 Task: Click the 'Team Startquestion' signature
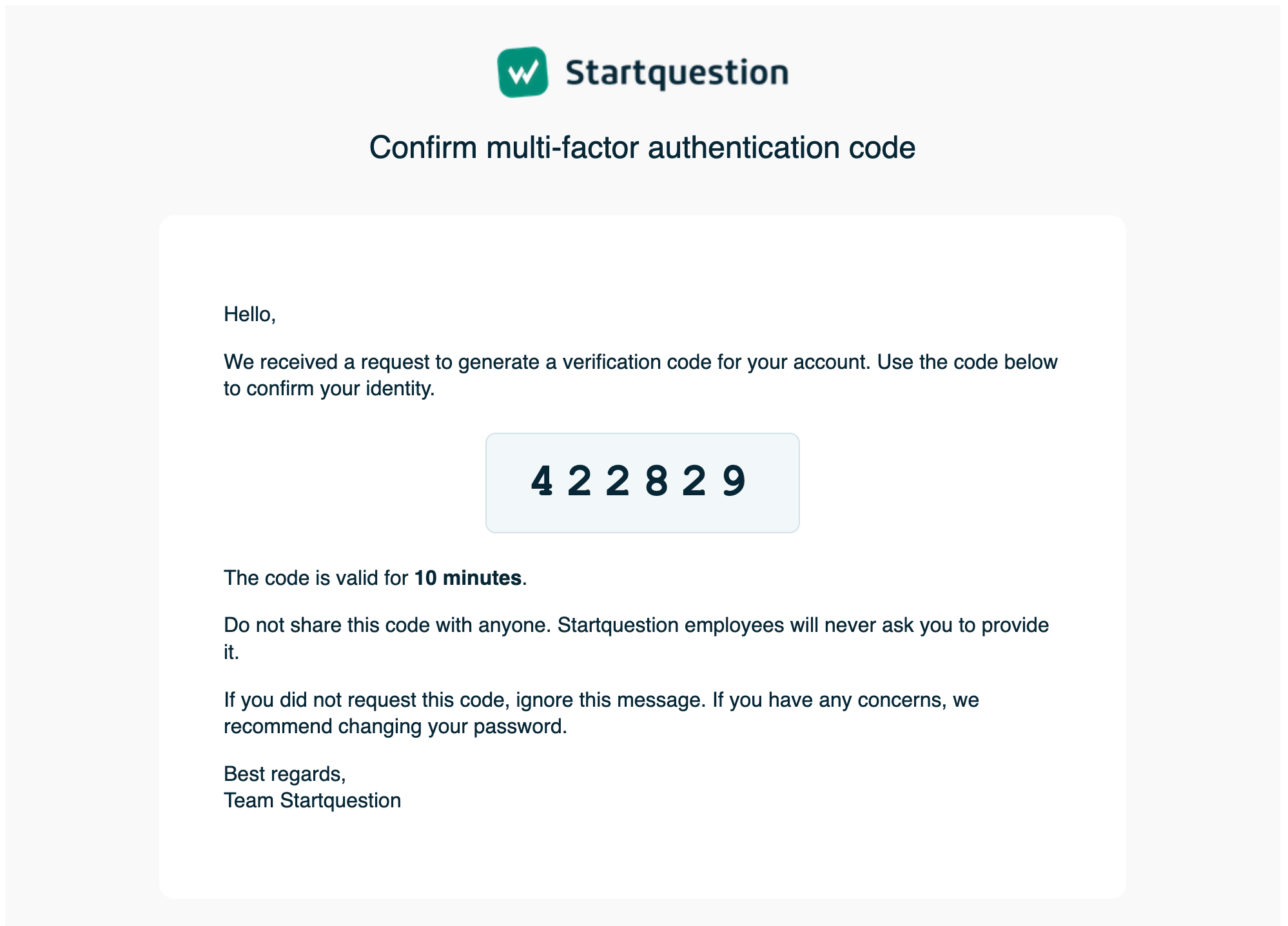312,800
